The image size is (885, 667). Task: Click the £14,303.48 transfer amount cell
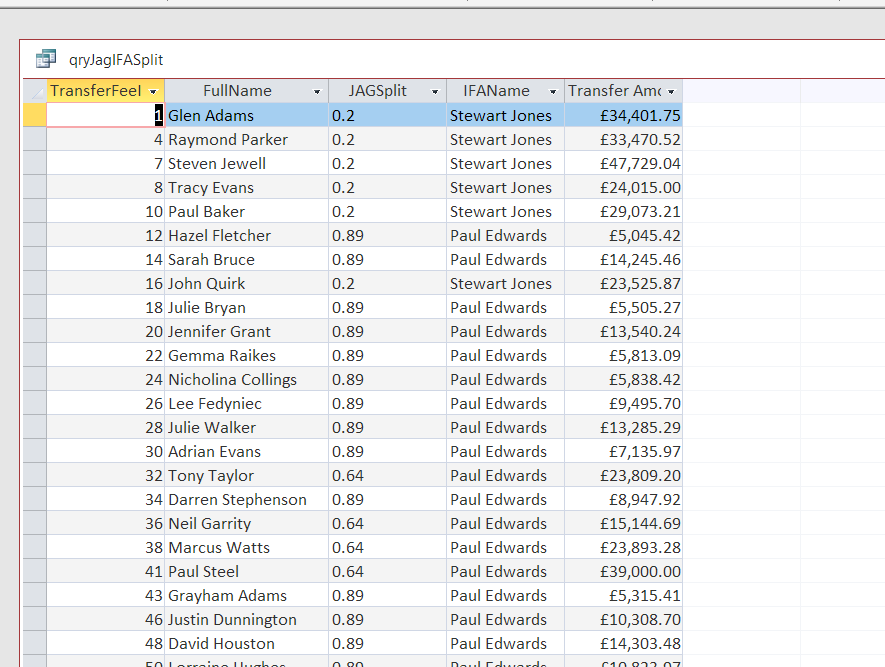pyautogui.click(x=624, y=643)
